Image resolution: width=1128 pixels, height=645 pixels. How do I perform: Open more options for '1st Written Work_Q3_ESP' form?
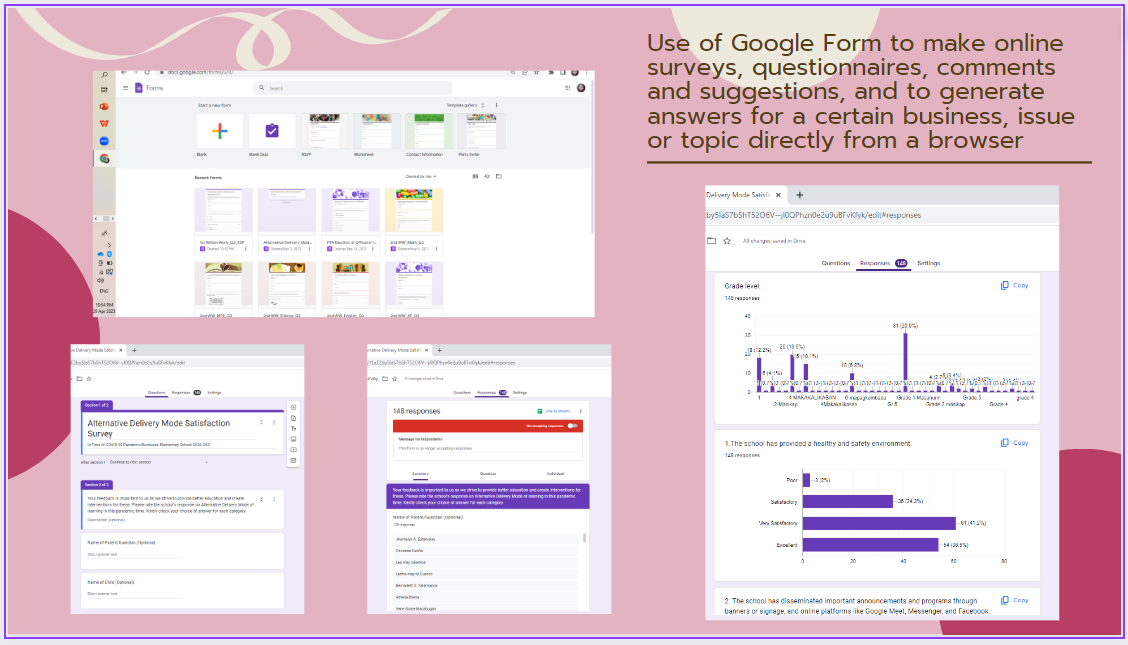coord(246,249)
